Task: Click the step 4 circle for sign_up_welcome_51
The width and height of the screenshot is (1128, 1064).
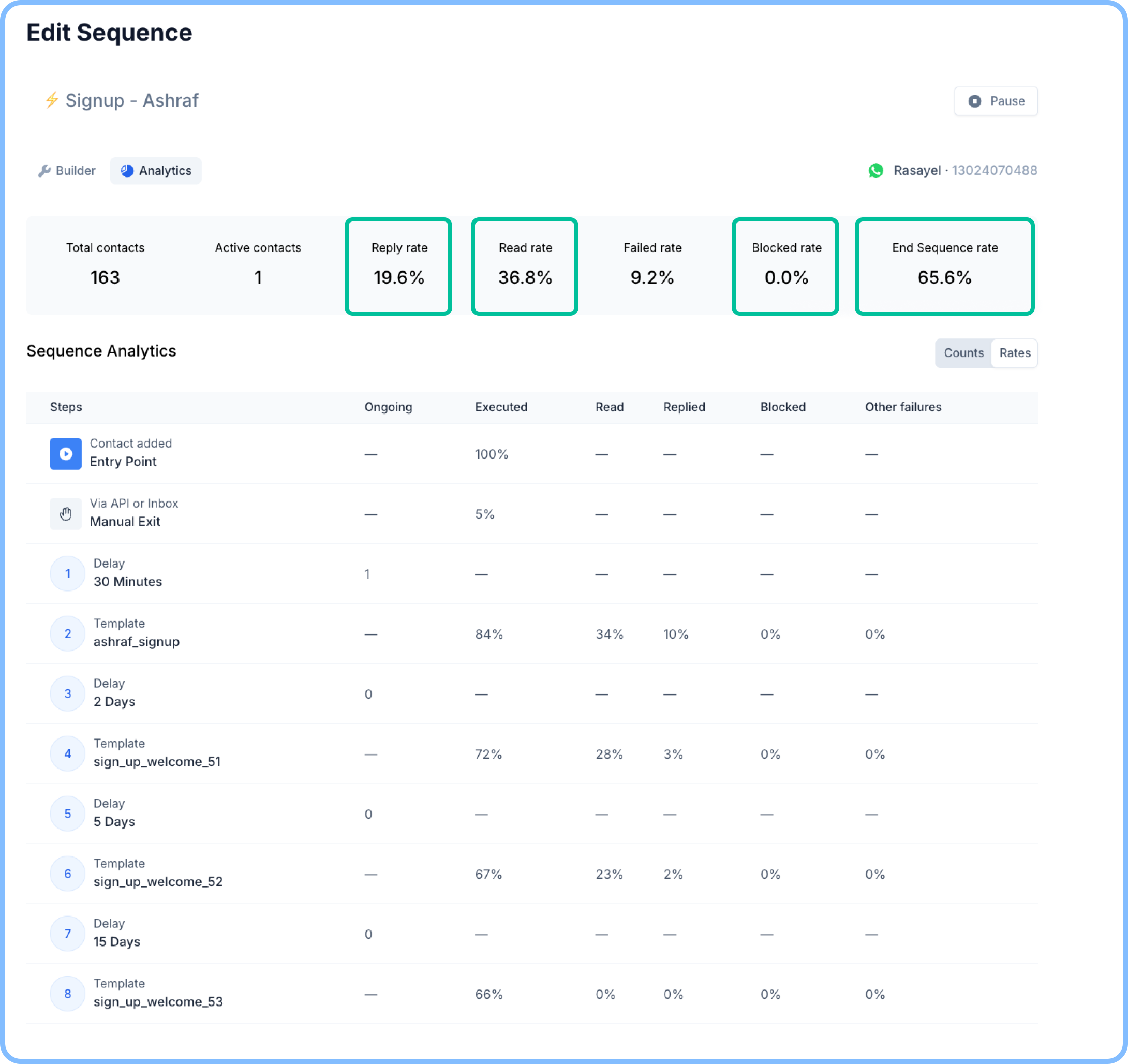Action: click(67, 753)
